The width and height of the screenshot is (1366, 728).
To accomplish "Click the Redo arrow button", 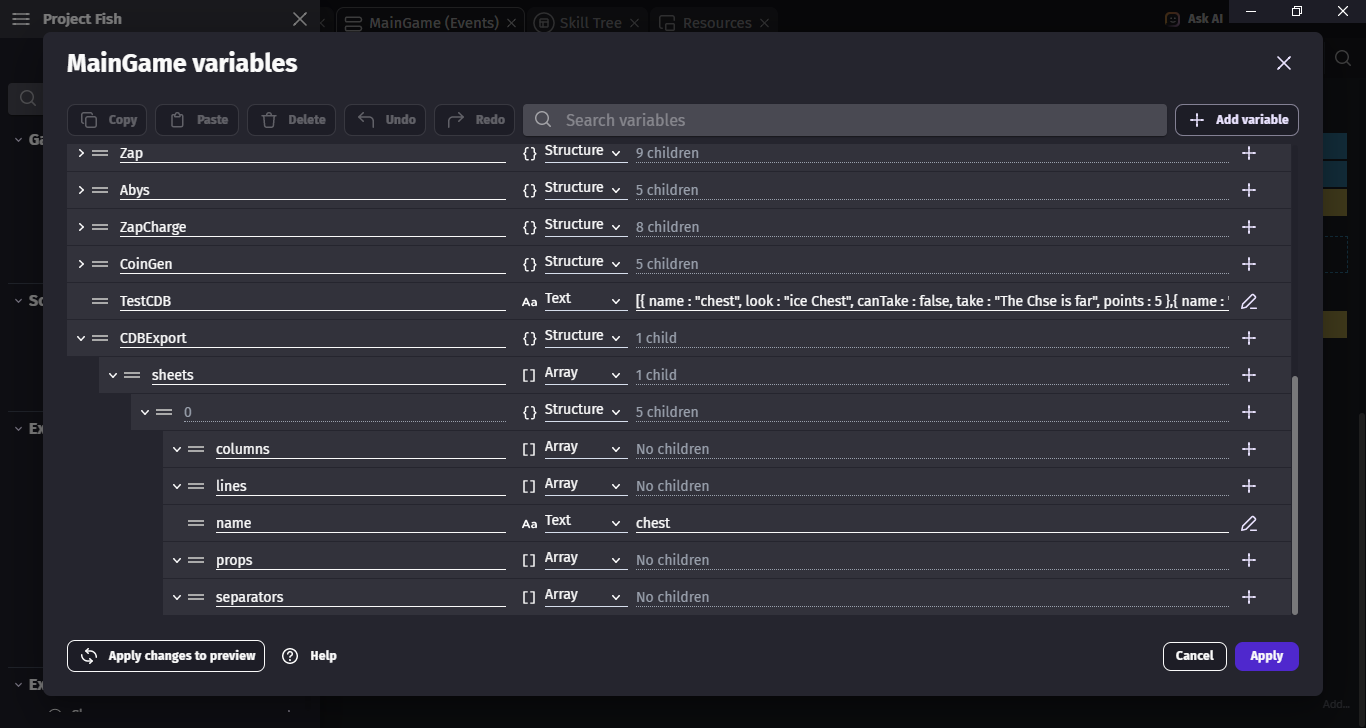I will pyautogui.click(x=476, y=120).
